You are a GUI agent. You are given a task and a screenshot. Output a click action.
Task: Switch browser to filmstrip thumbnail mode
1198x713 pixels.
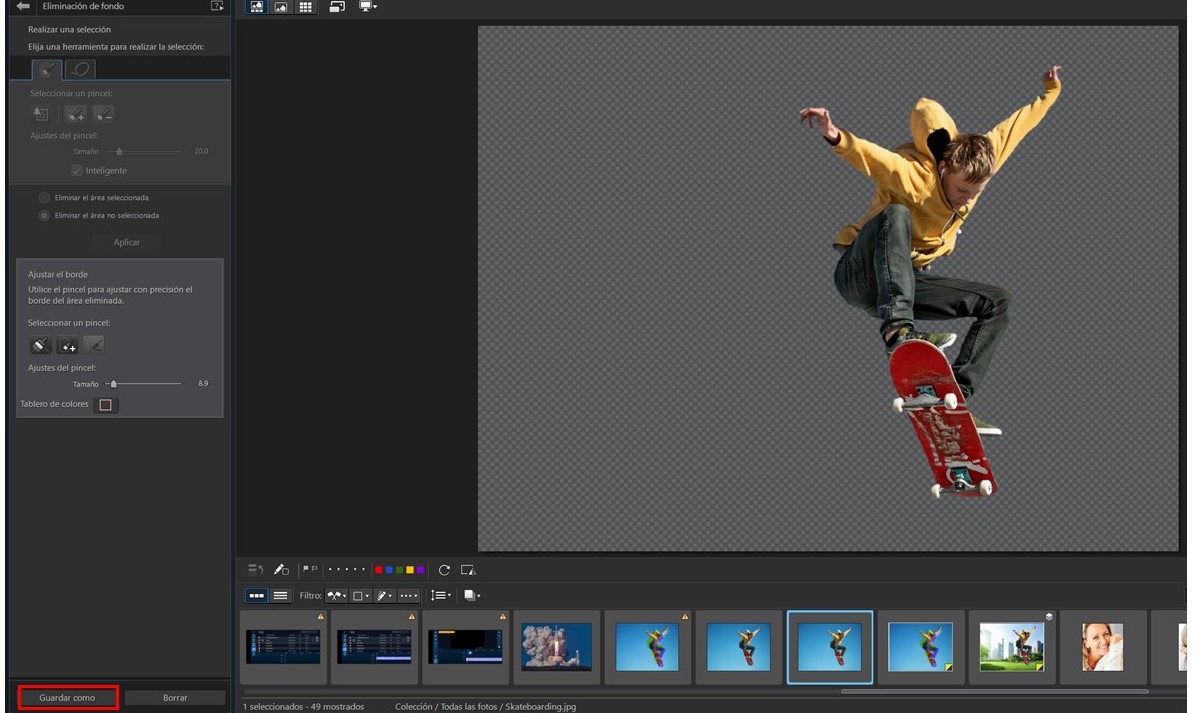(257, 595)
